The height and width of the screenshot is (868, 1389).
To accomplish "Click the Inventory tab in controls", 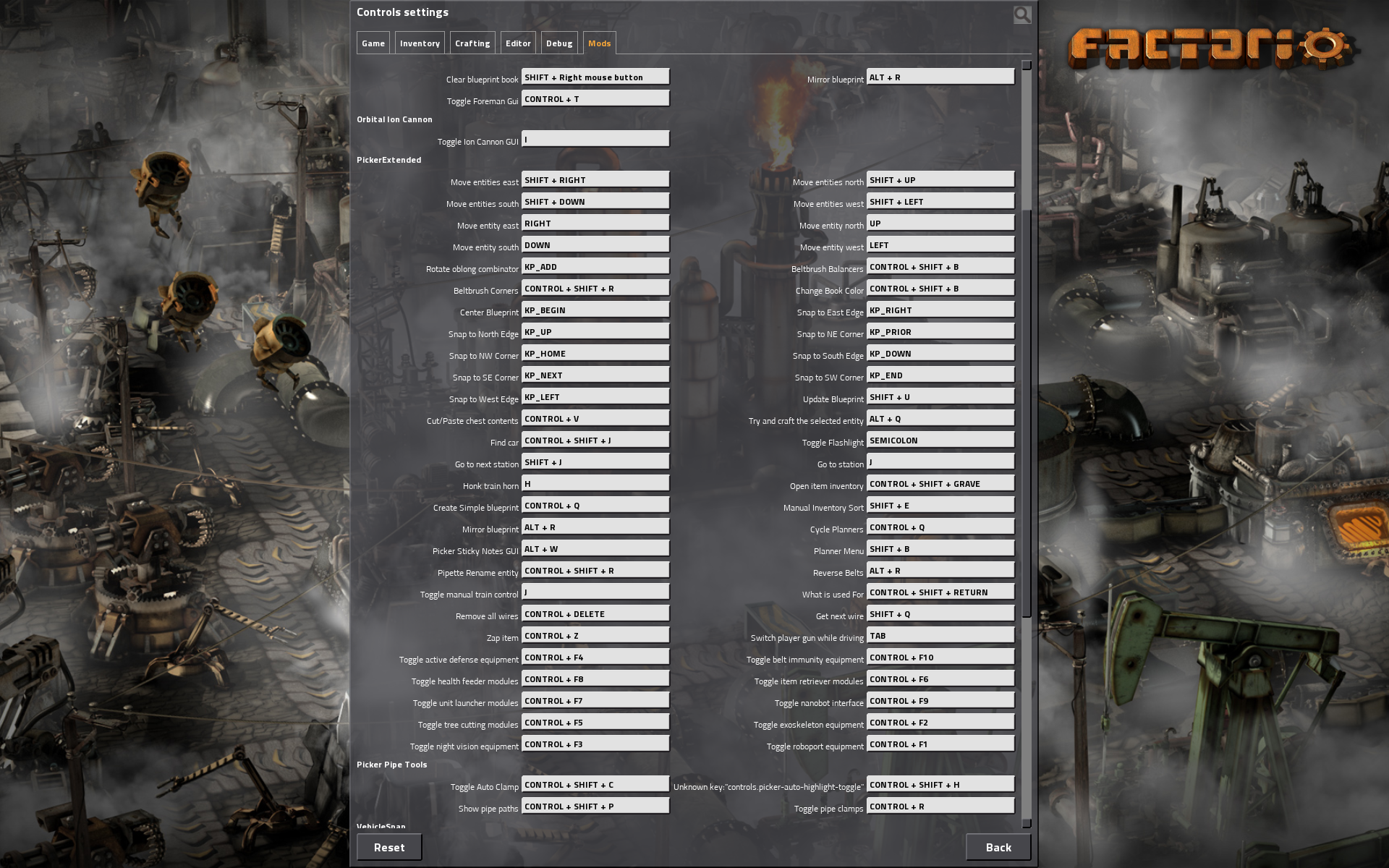I will coord(419,43).
